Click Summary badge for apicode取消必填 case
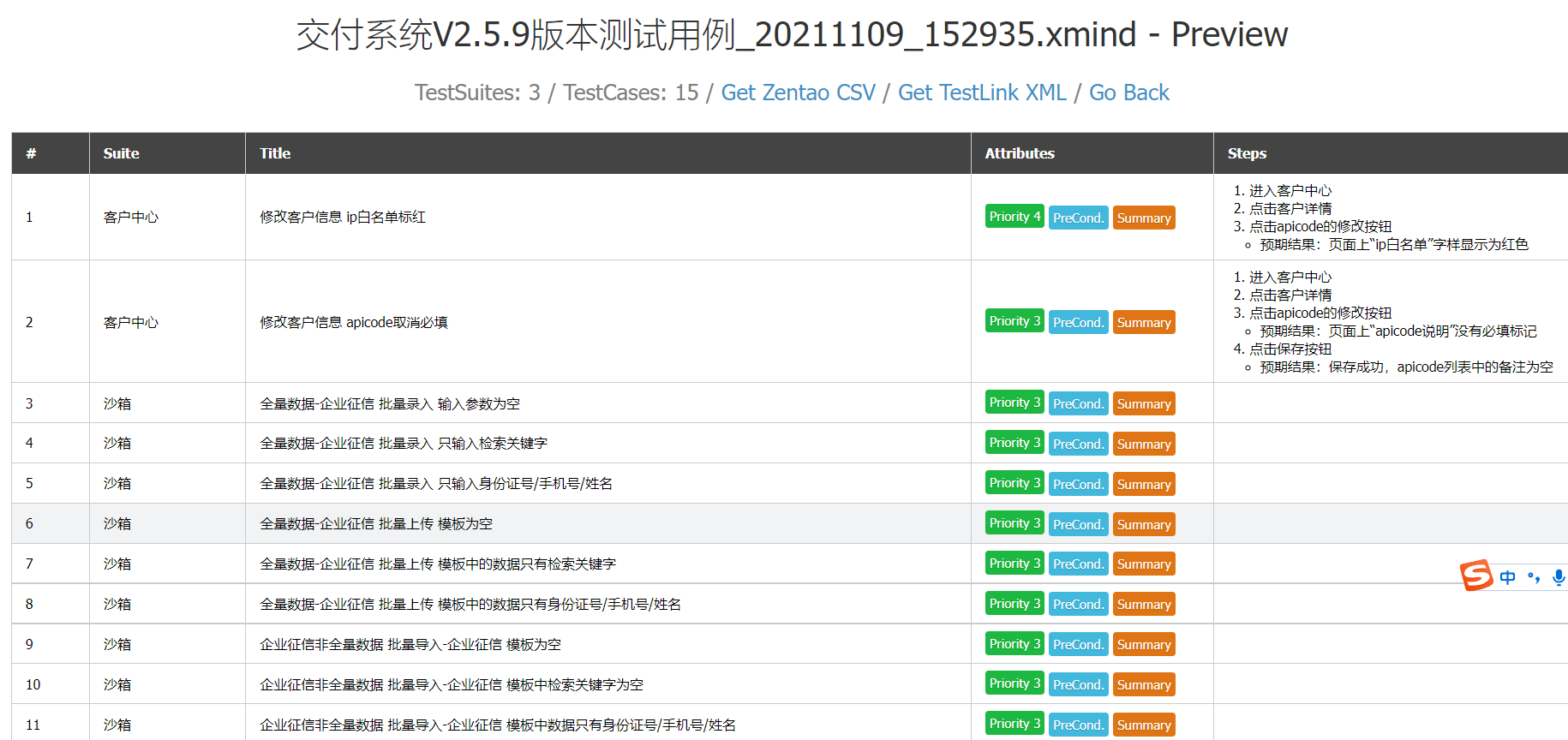The height and width of the screenshot is (740, 1568). point(1144,322)
